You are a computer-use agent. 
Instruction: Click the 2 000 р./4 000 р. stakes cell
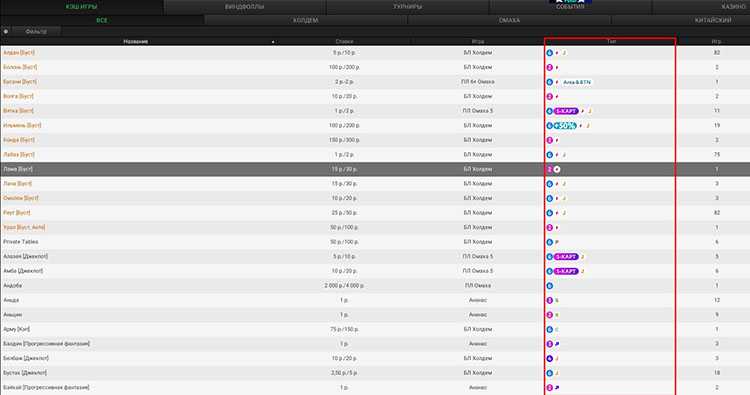344,285
